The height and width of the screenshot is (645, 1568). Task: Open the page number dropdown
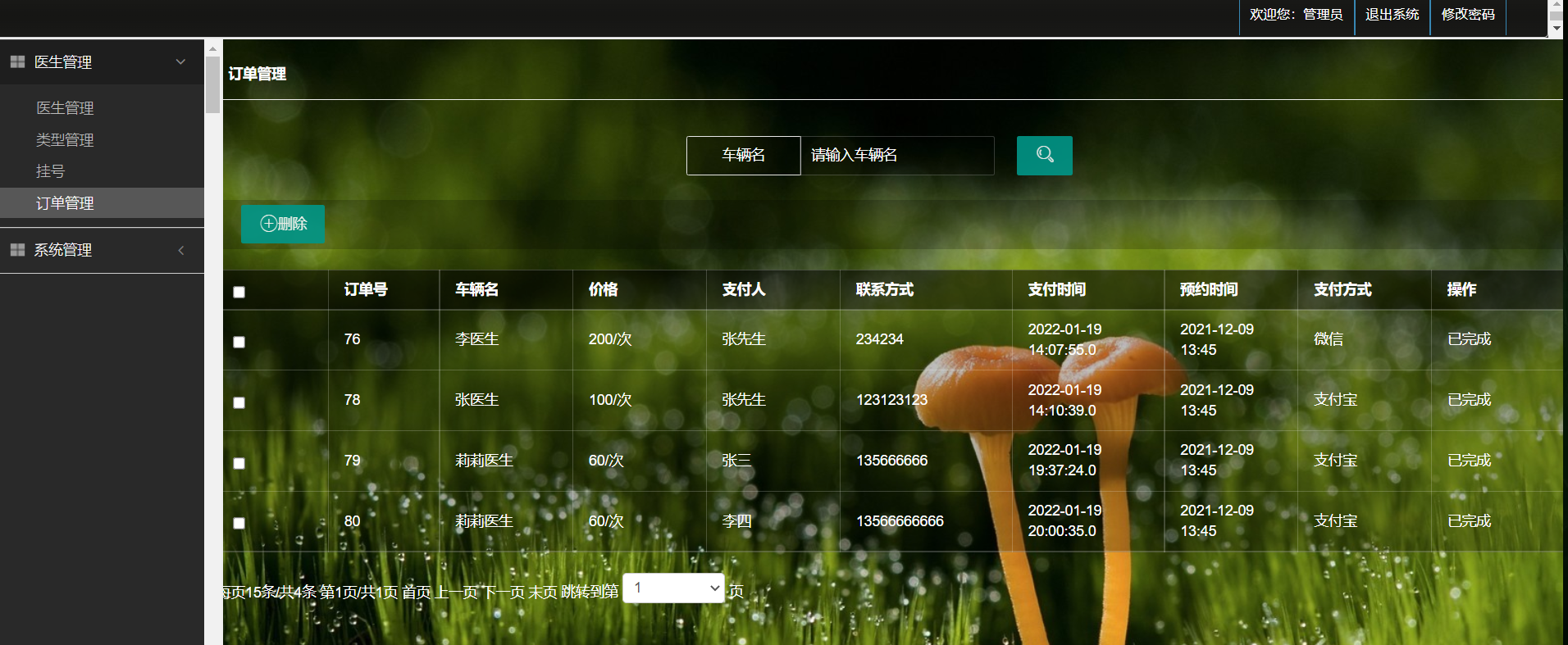[x=673, y=588]
